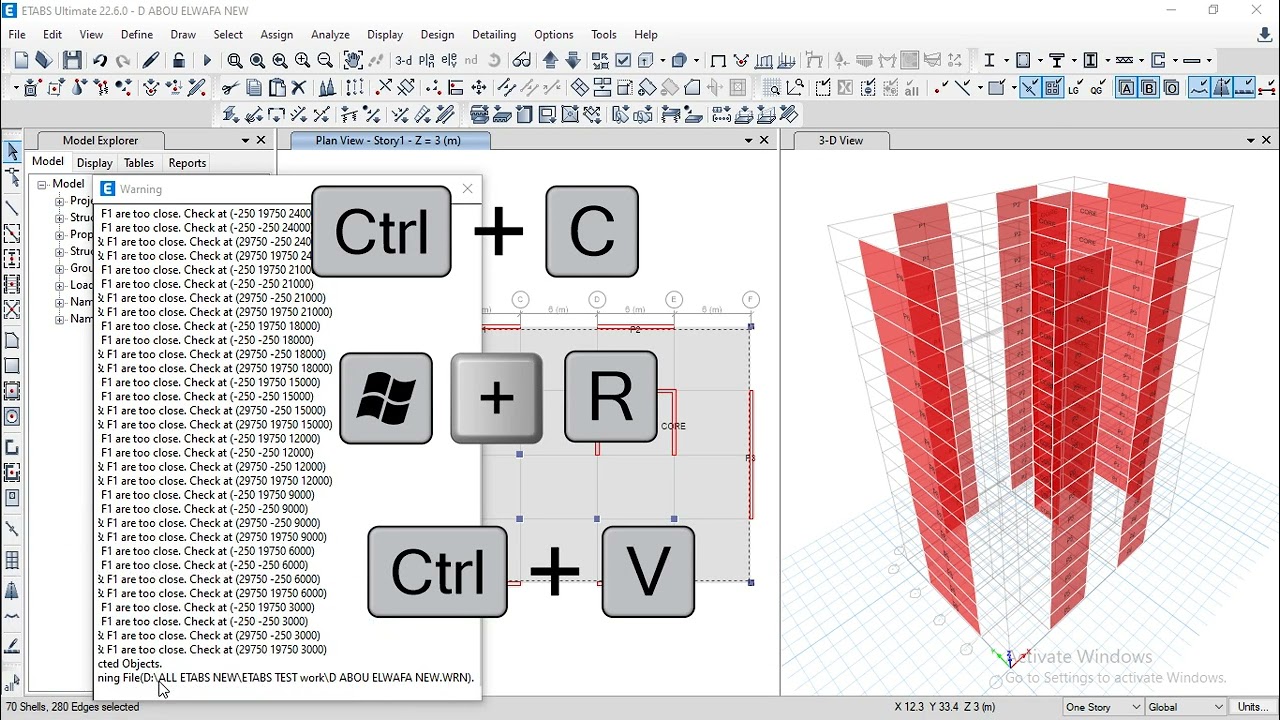
Task: Open display options glasses icon
Action: click(x=522, y=61)
